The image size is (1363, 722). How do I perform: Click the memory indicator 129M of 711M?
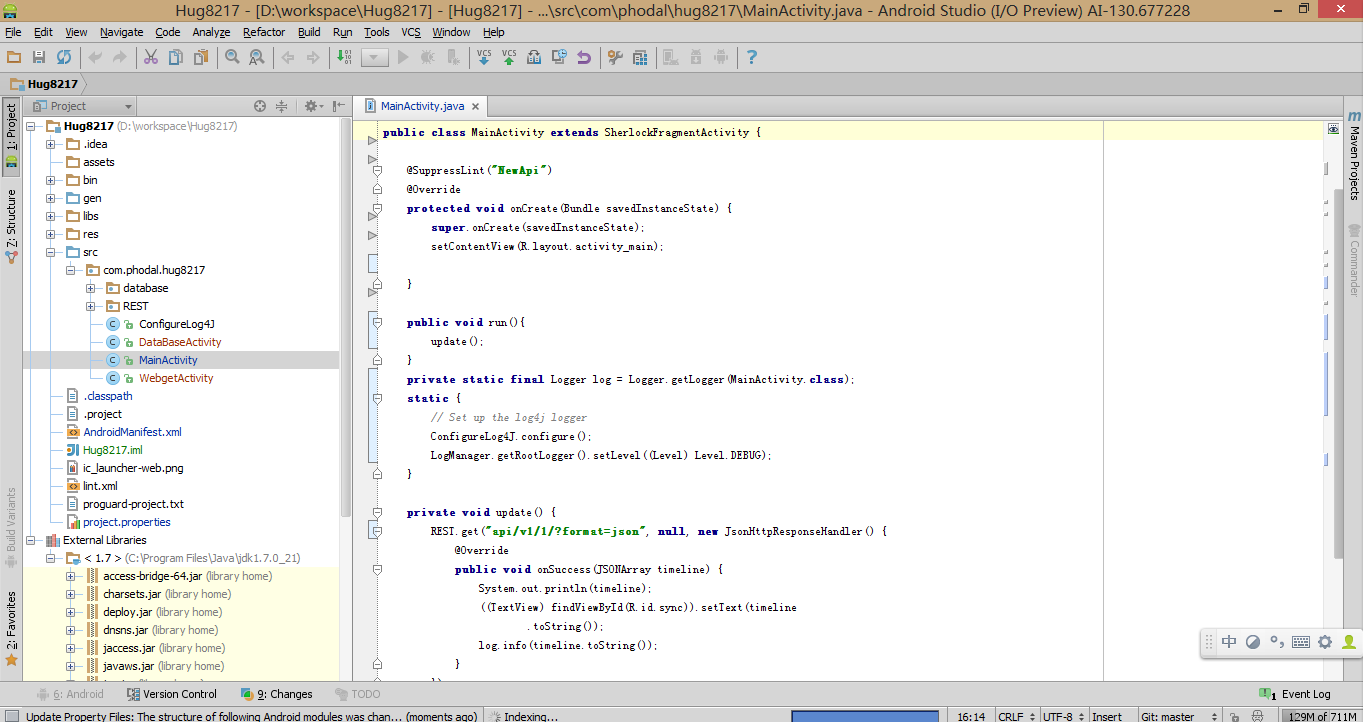1321,716
